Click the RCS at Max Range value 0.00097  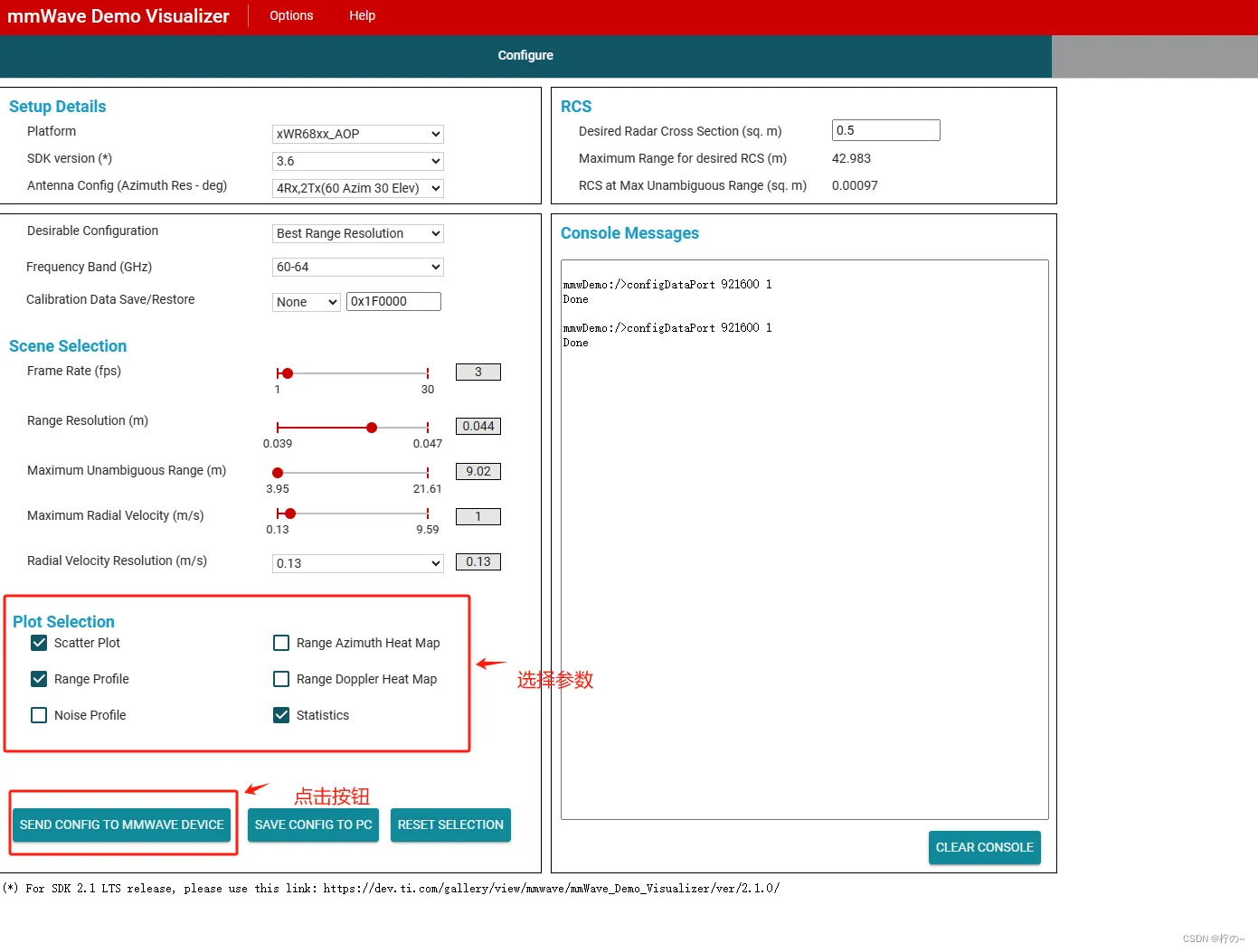(855, 185)
